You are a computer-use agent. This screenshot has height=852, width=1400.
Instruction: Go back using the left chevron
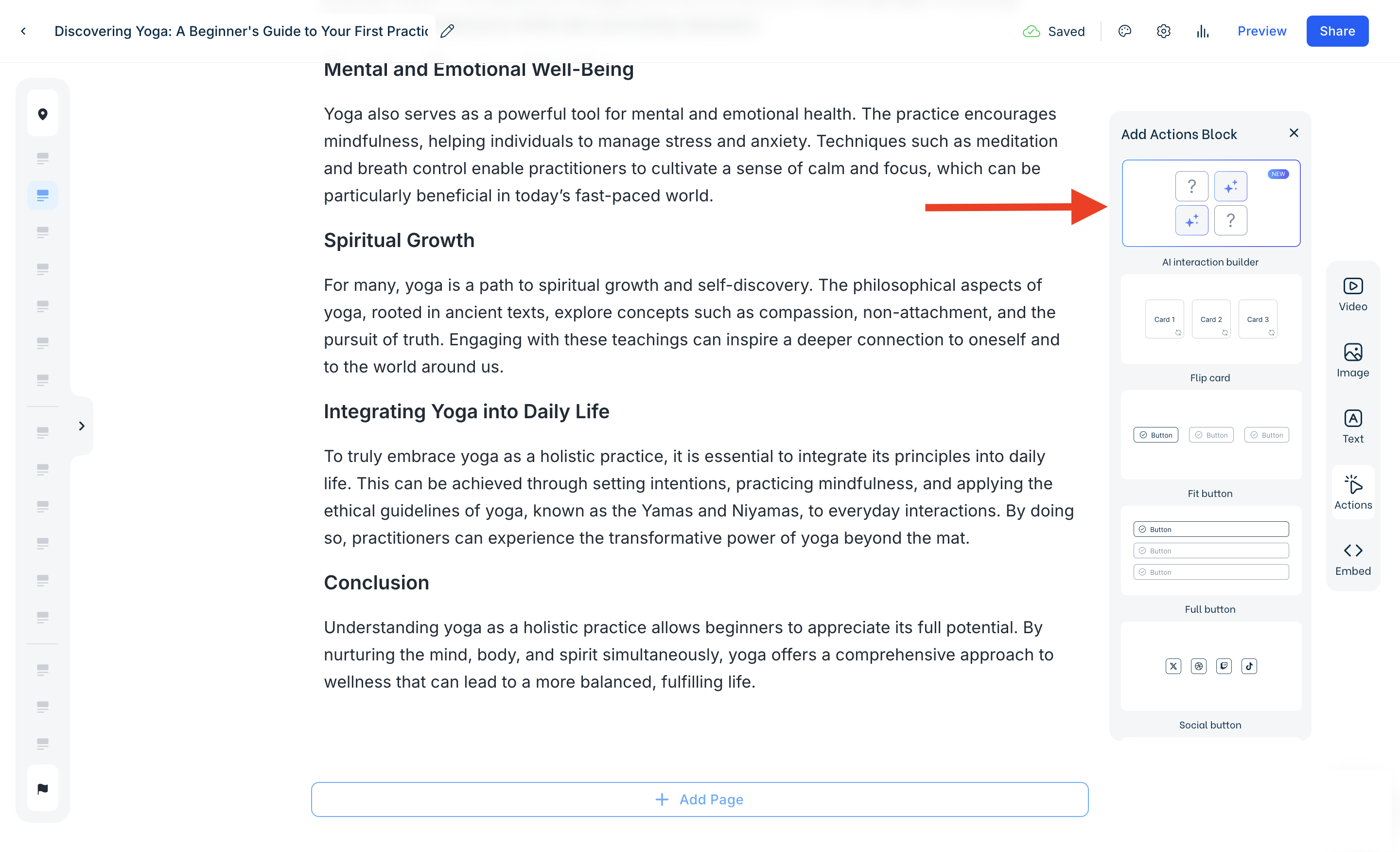23,31
